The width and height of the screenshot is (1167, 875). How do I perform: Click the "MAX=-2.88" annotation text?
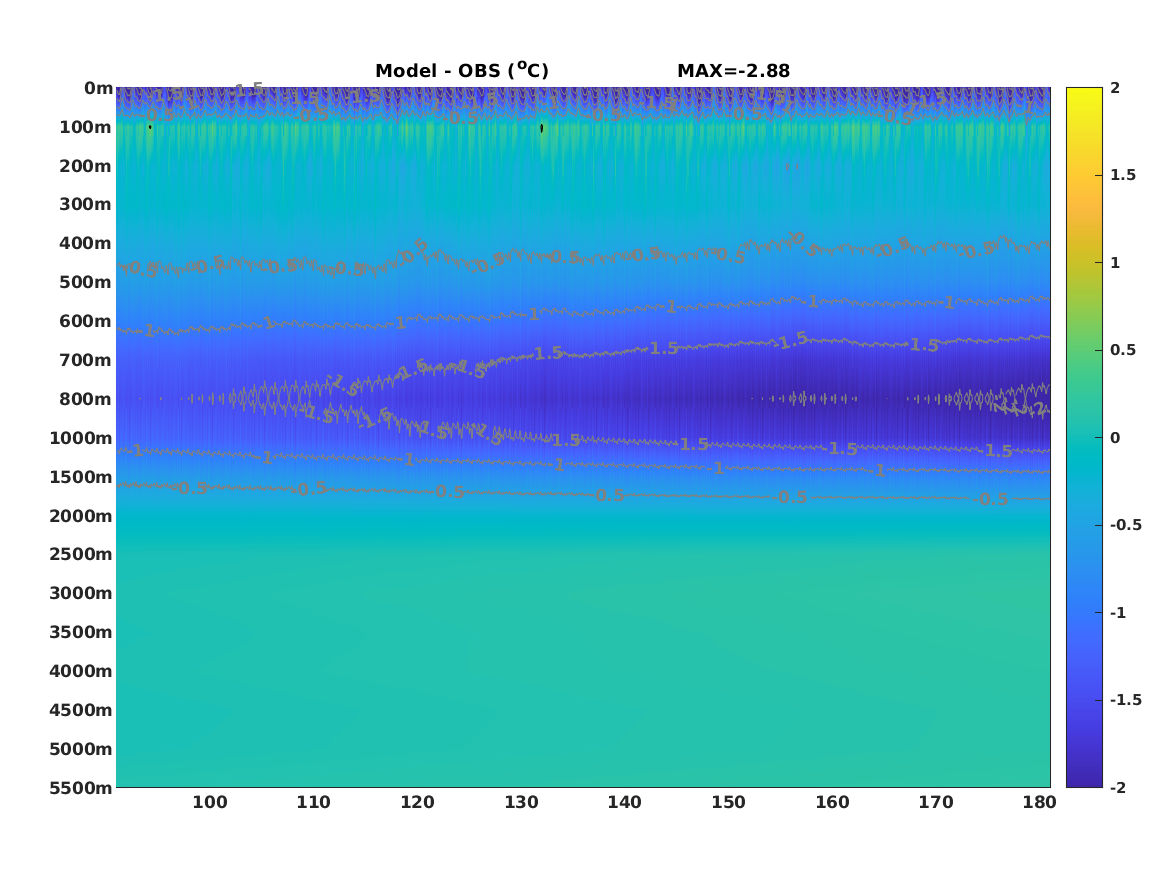tap(733, 71)
